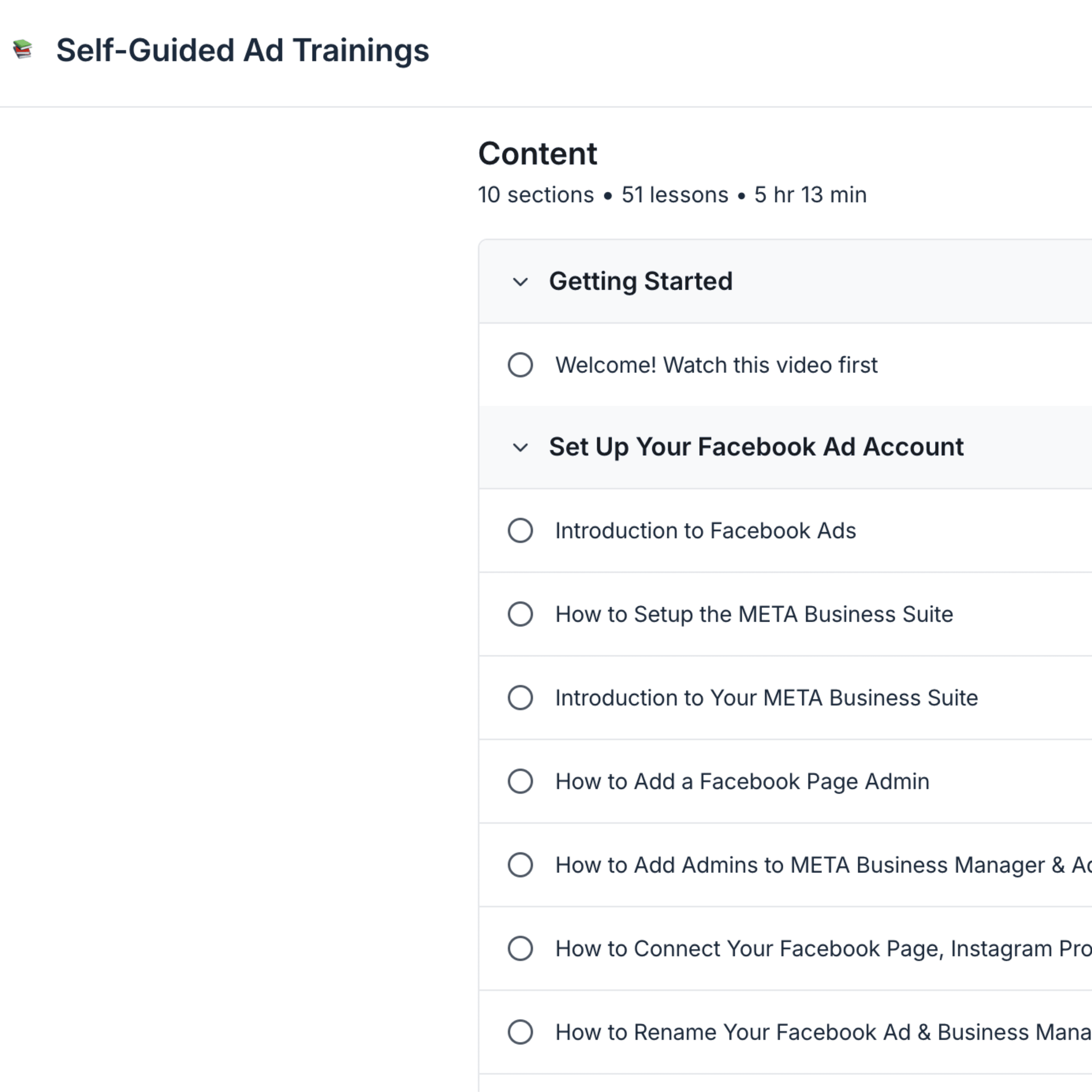The width and height of the screenshot is (1092, 1092).
Task: Open How to Setup the META Business Suite
Action: tap(754, 614)
